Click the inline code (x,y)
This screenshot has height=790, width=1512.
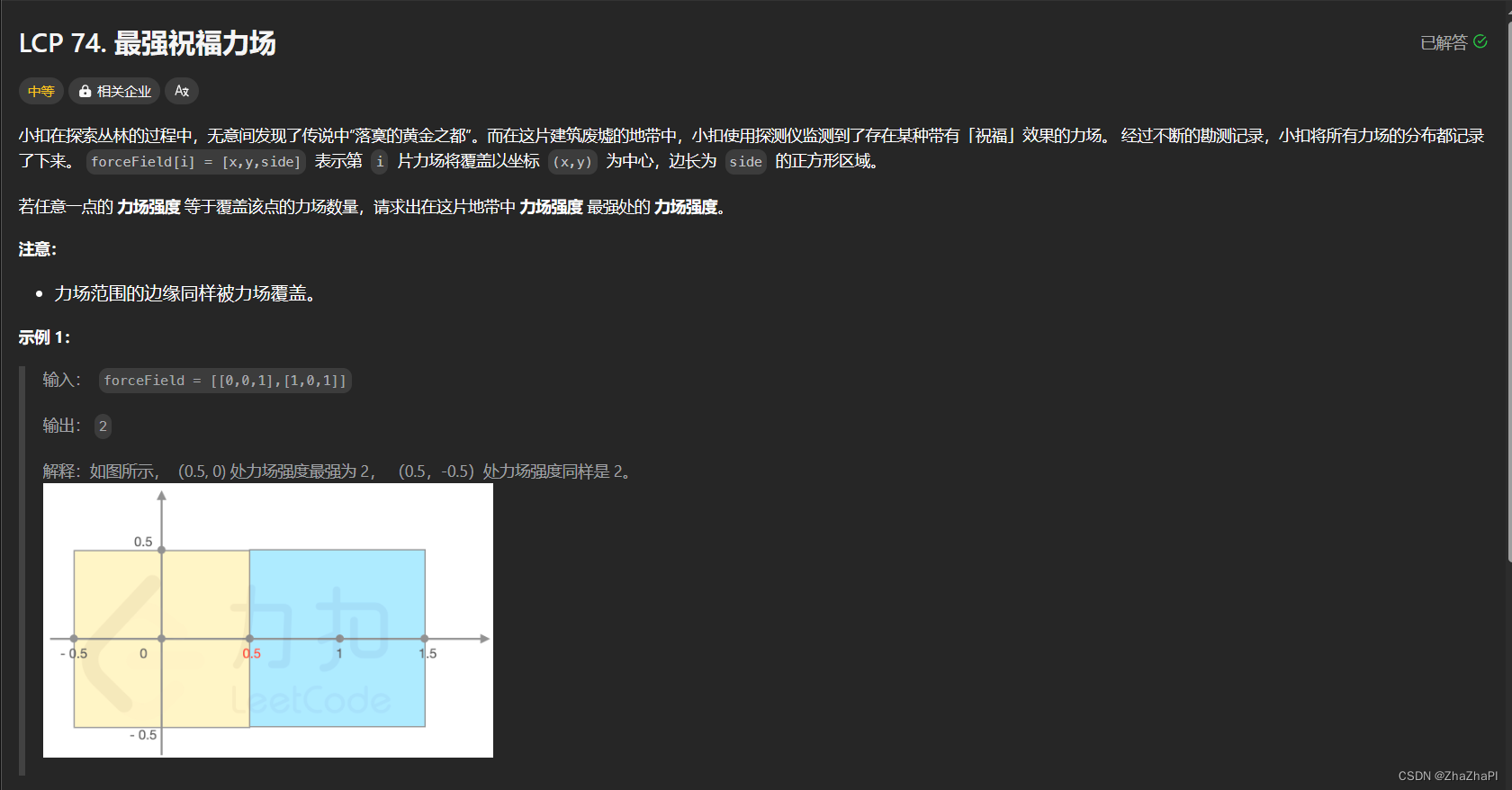[572, 162]
